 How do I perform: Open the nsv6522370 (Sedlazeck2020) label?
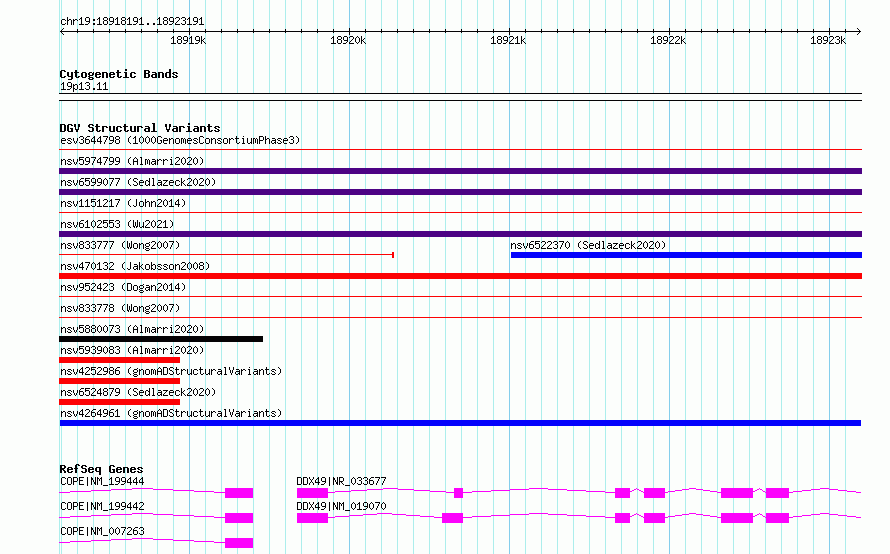pyautogui.click(x=588, y=245)
